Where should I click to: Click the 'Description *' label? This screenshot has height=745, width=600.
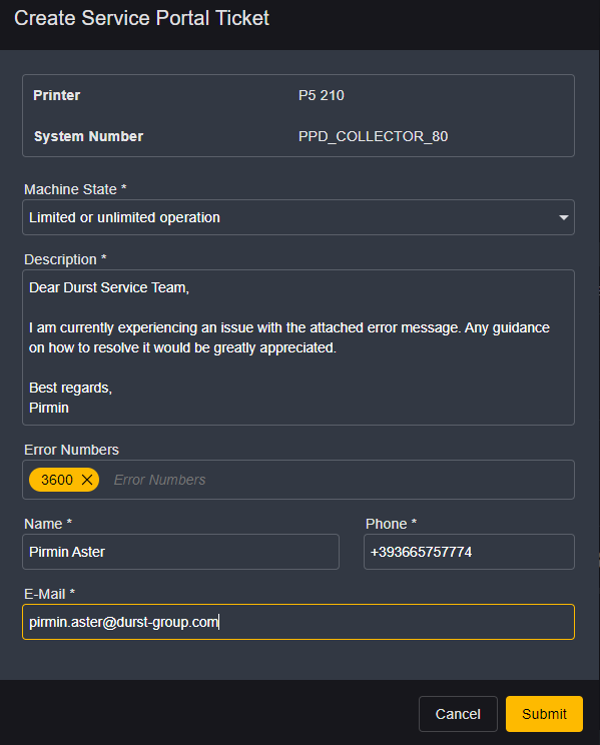coord(65,259)
